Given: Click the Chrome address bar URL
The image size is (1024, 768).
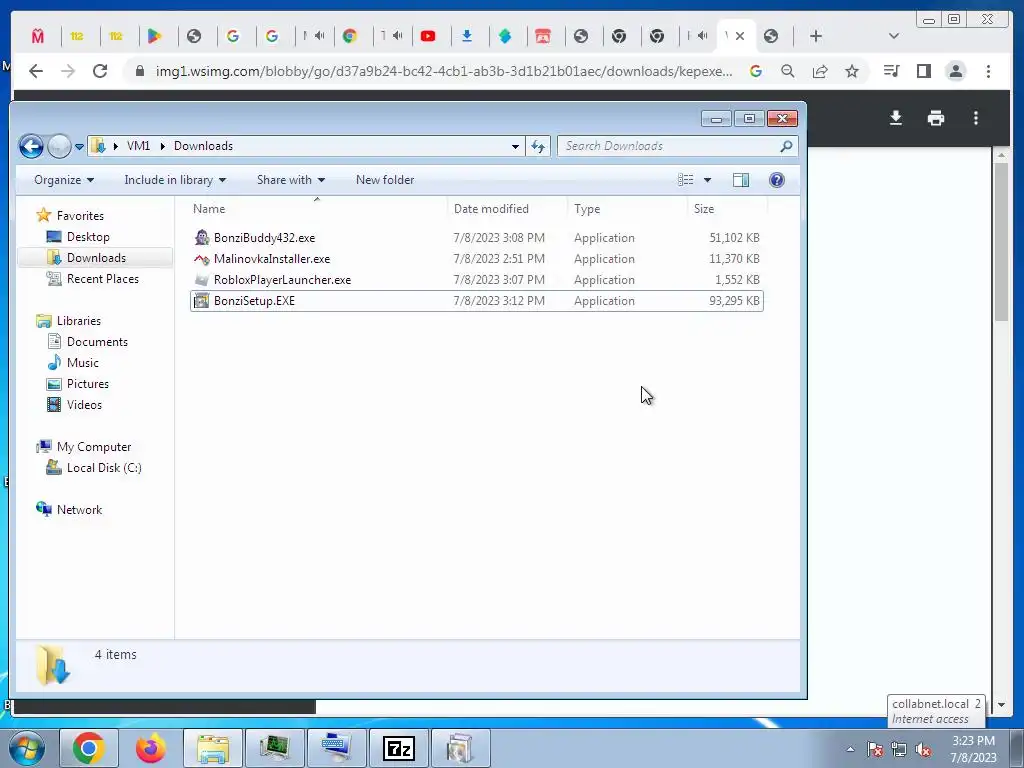Looking at the screenshot, I should point(443,71).
